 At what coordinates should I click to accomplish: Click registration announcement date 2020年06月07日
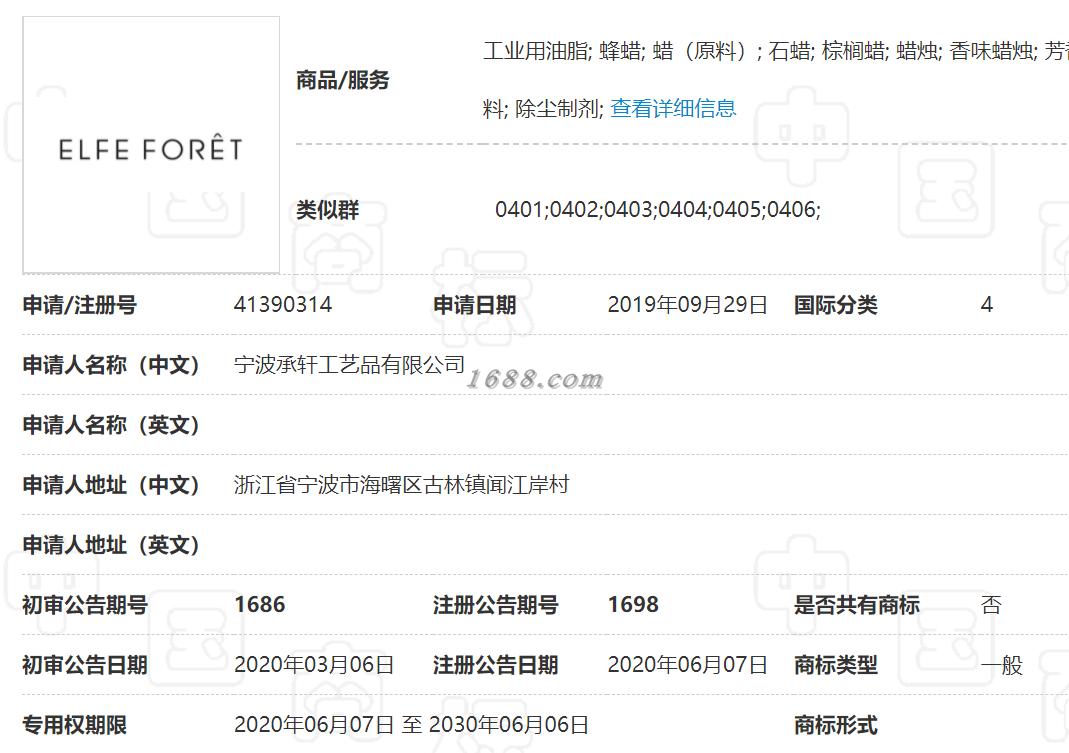pyautogui.click(x=687, y=664)
